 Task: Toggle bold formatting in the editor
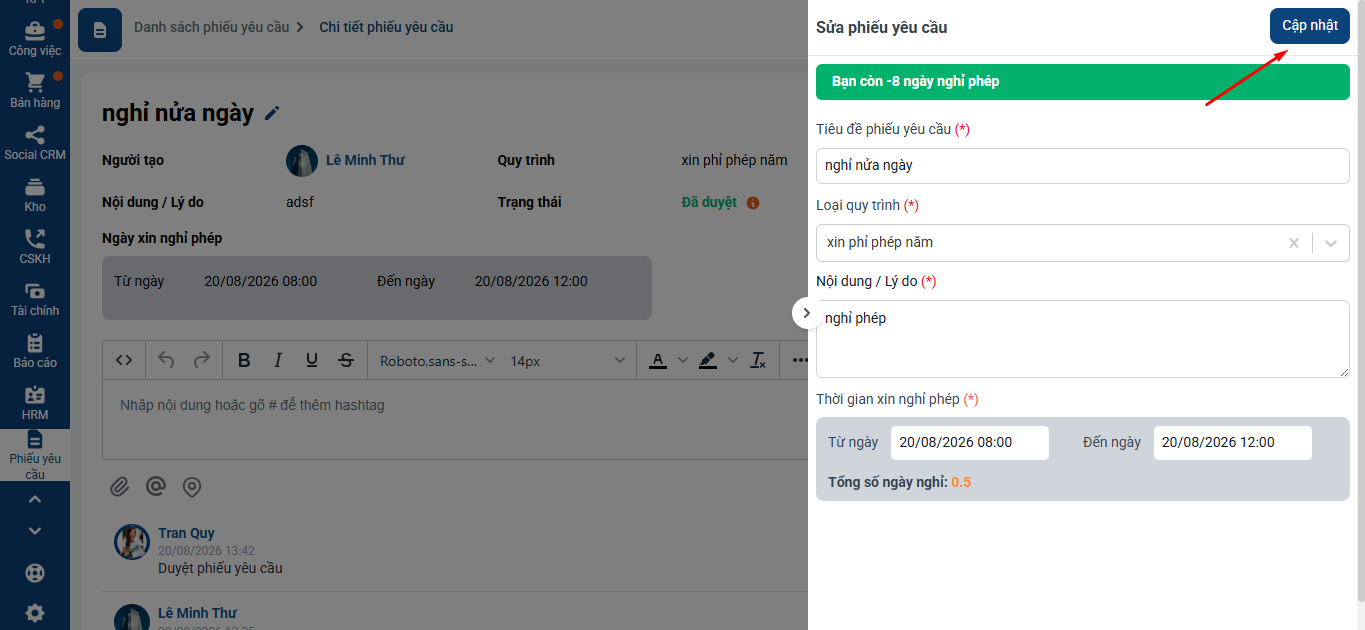(243, 360)
